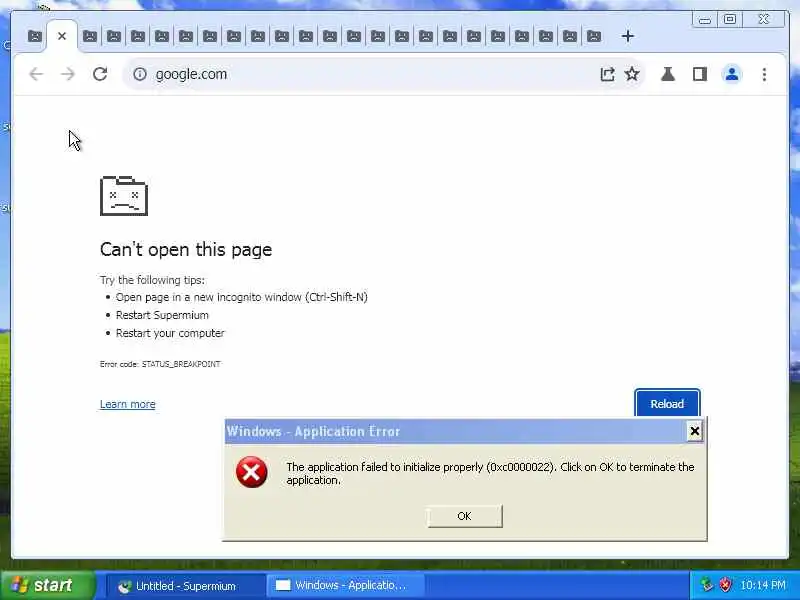
Task: Open the profile avatar icon
Action: click(x=732, y=74)
